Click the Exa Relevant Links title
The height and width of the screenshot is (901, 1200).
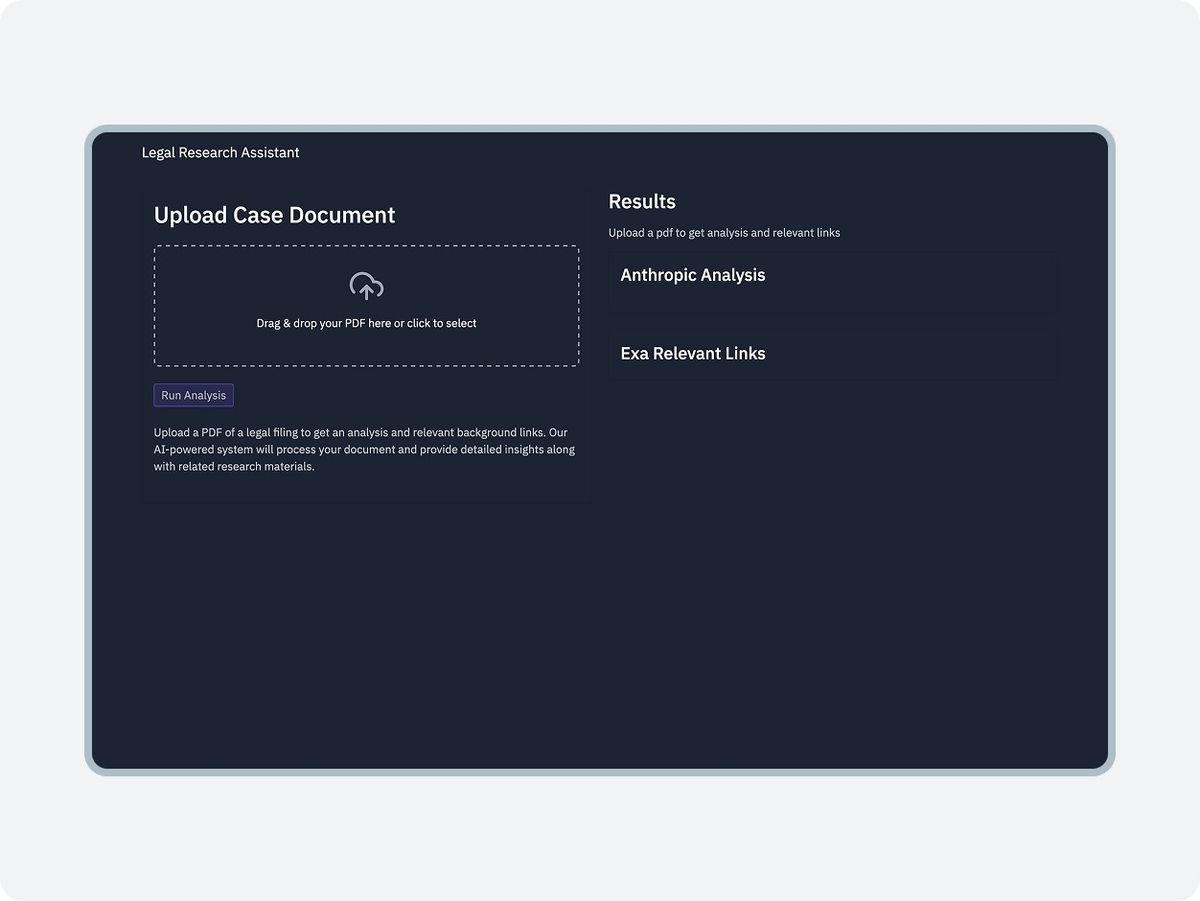click(692, 353)
